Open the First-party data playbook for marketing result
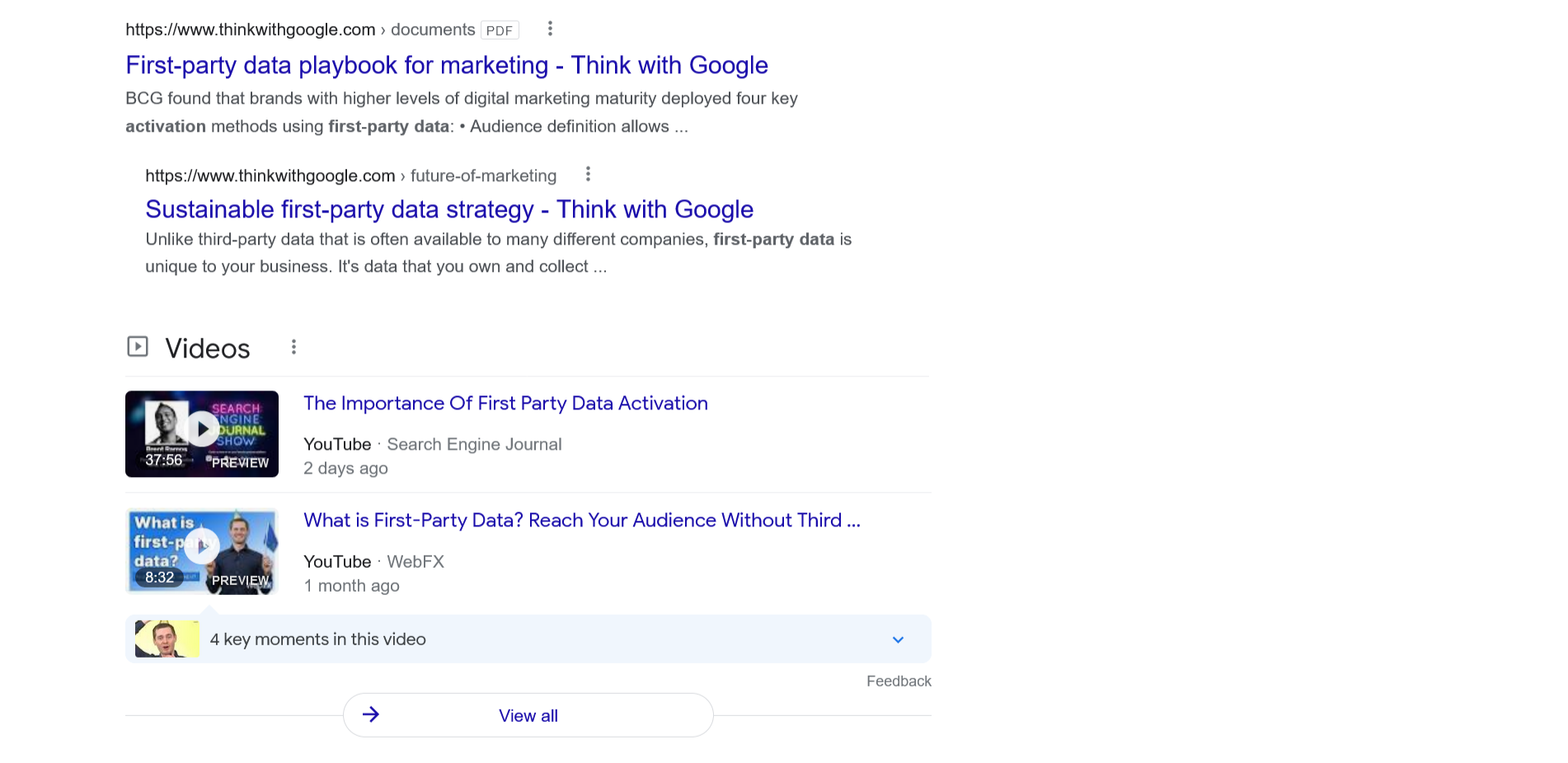This screenshot has height=763, width=1568. pos(446,65)
